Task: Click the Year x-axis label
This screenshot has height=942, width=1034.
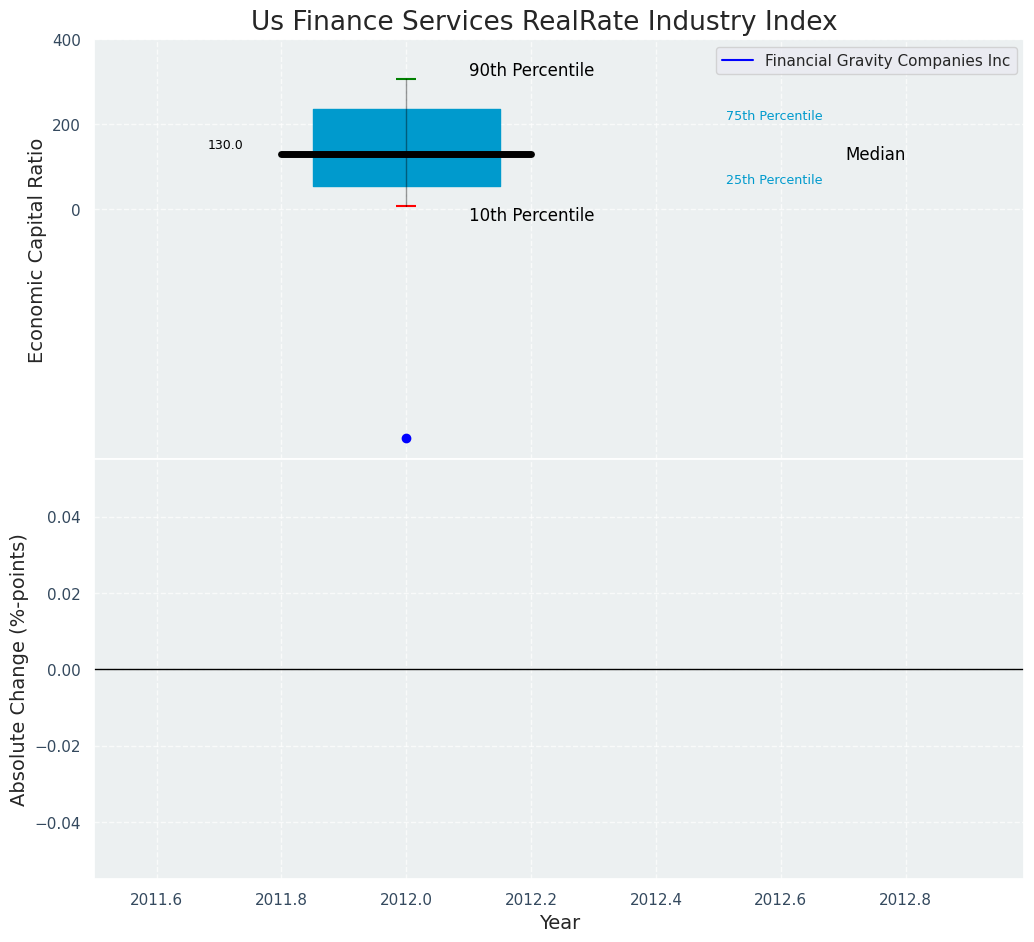Action: [559, 923]
